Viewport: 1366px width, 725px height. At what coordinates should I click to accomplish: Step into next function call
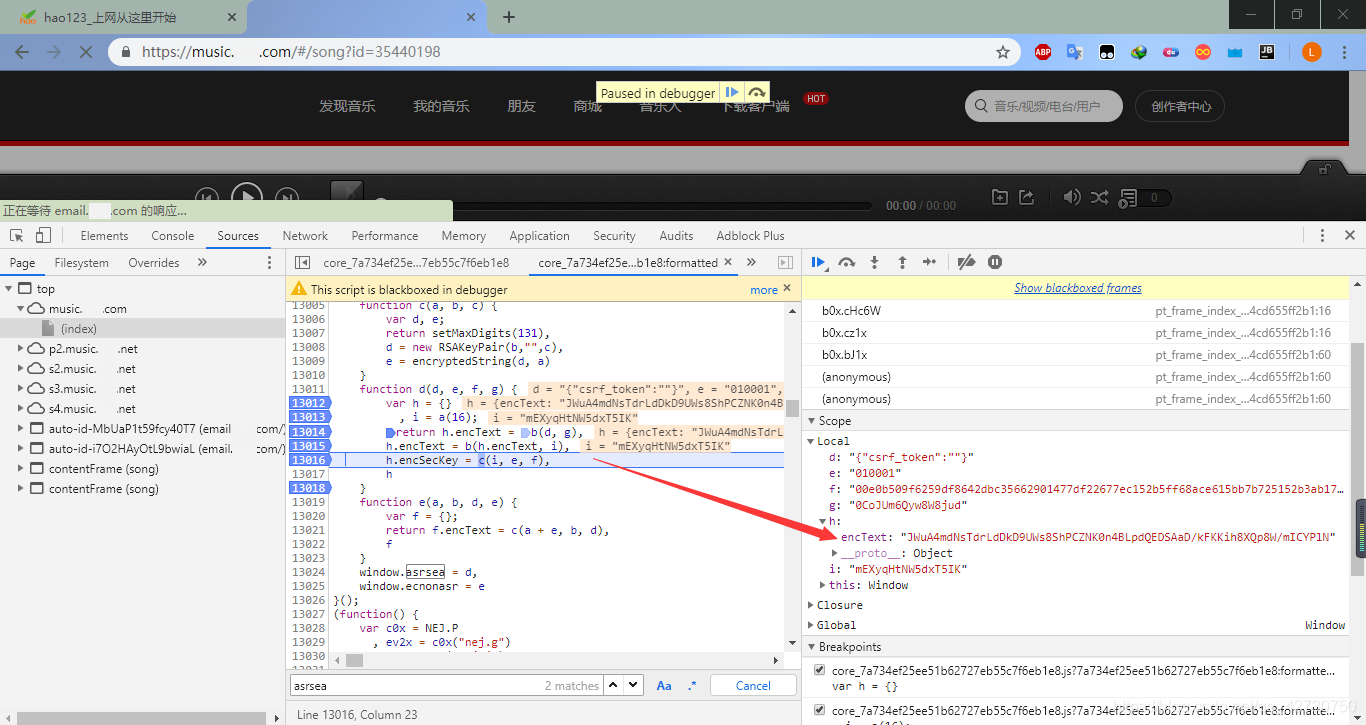pos(874,262)
